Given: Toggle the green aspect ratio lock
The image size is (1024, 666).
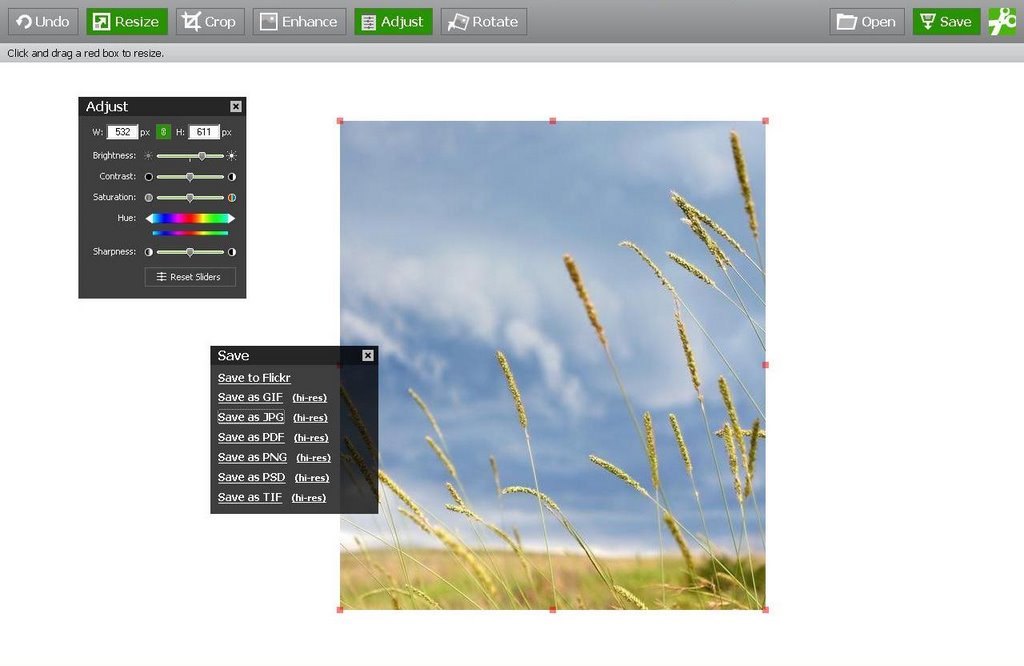Looking at the screenshot, I should pyautogui.click(x=163, y=132).
